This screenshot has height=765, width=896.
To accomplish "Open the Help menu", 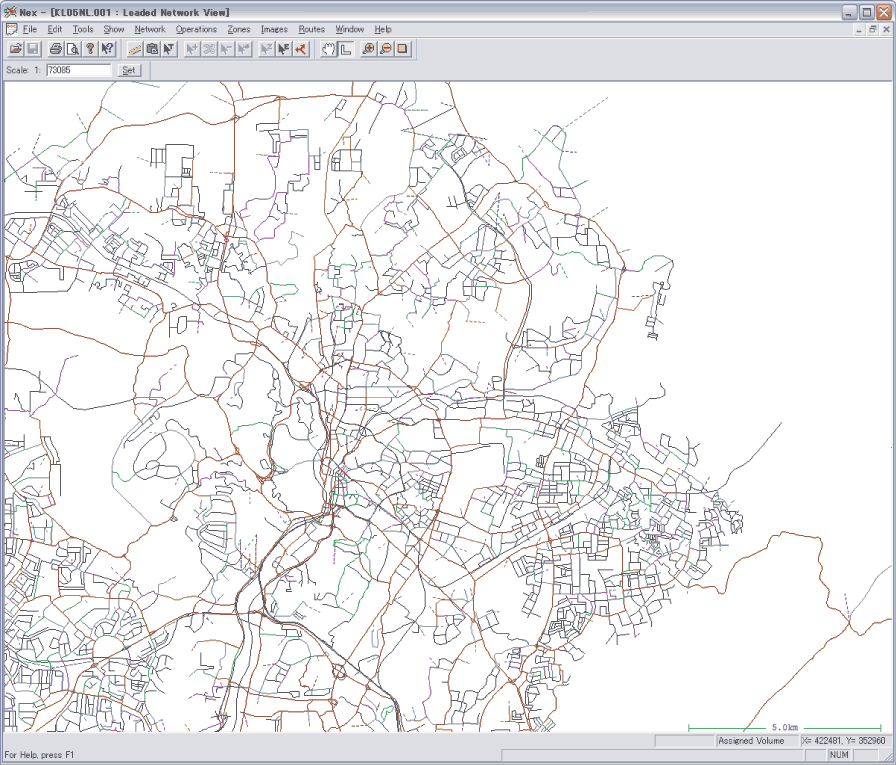I will (383, 29).
